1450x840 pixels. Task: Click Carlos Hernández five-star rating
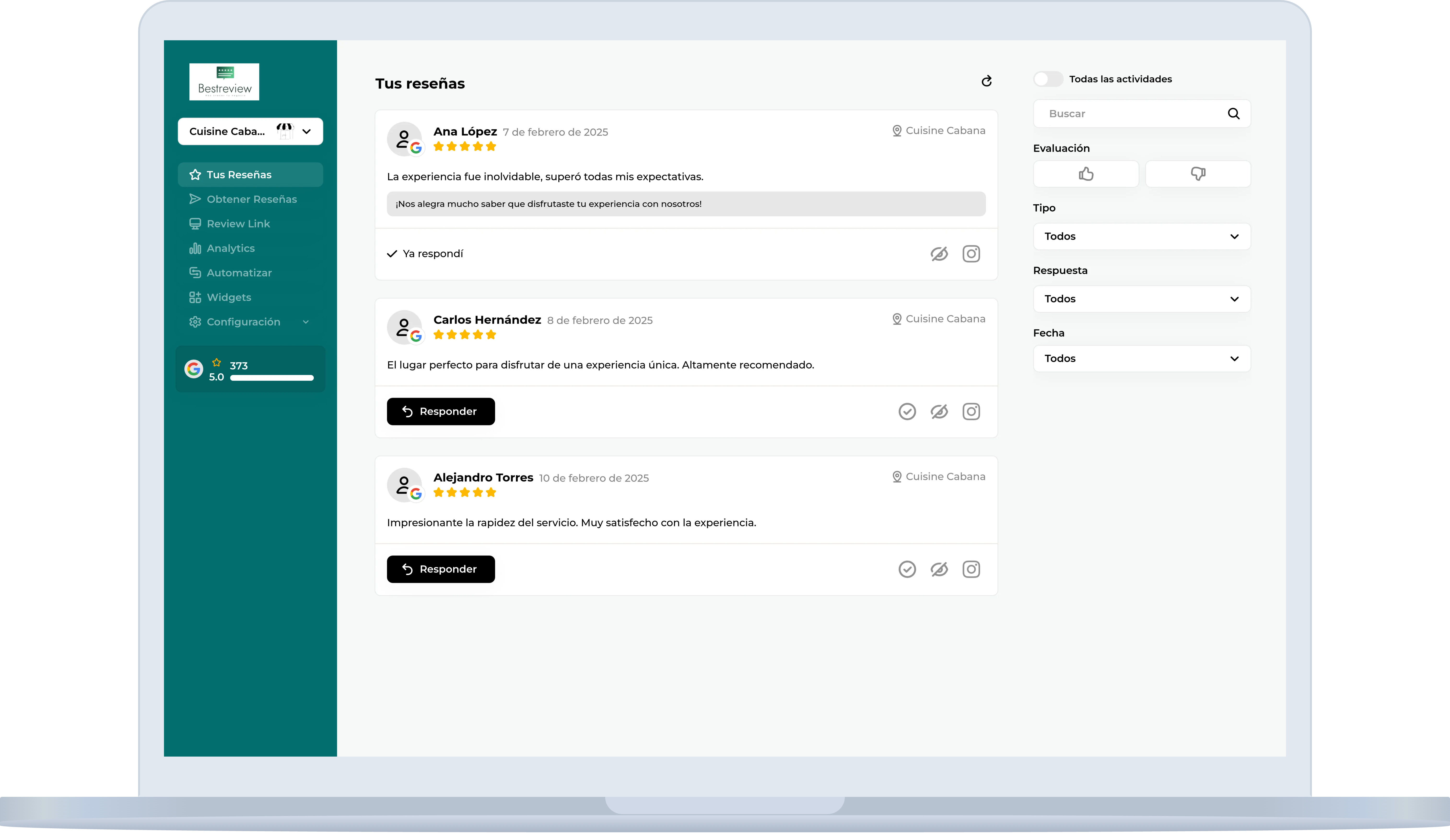pos(464,335)
